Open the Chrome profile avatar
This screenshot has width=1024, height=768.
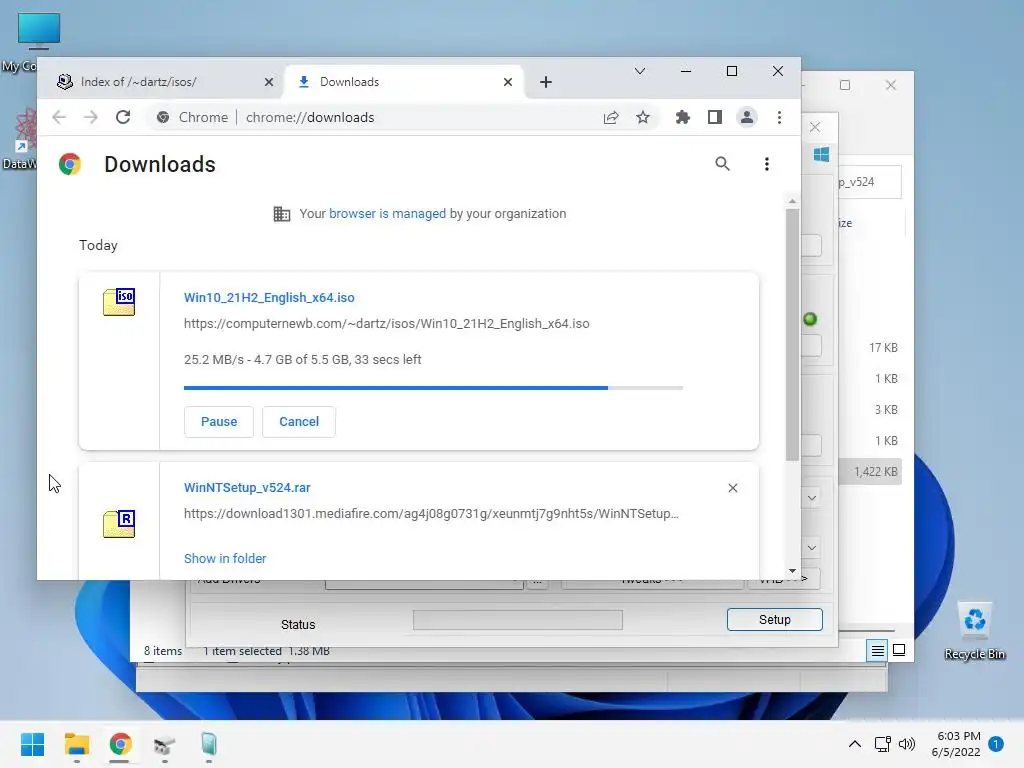[746, 118]
